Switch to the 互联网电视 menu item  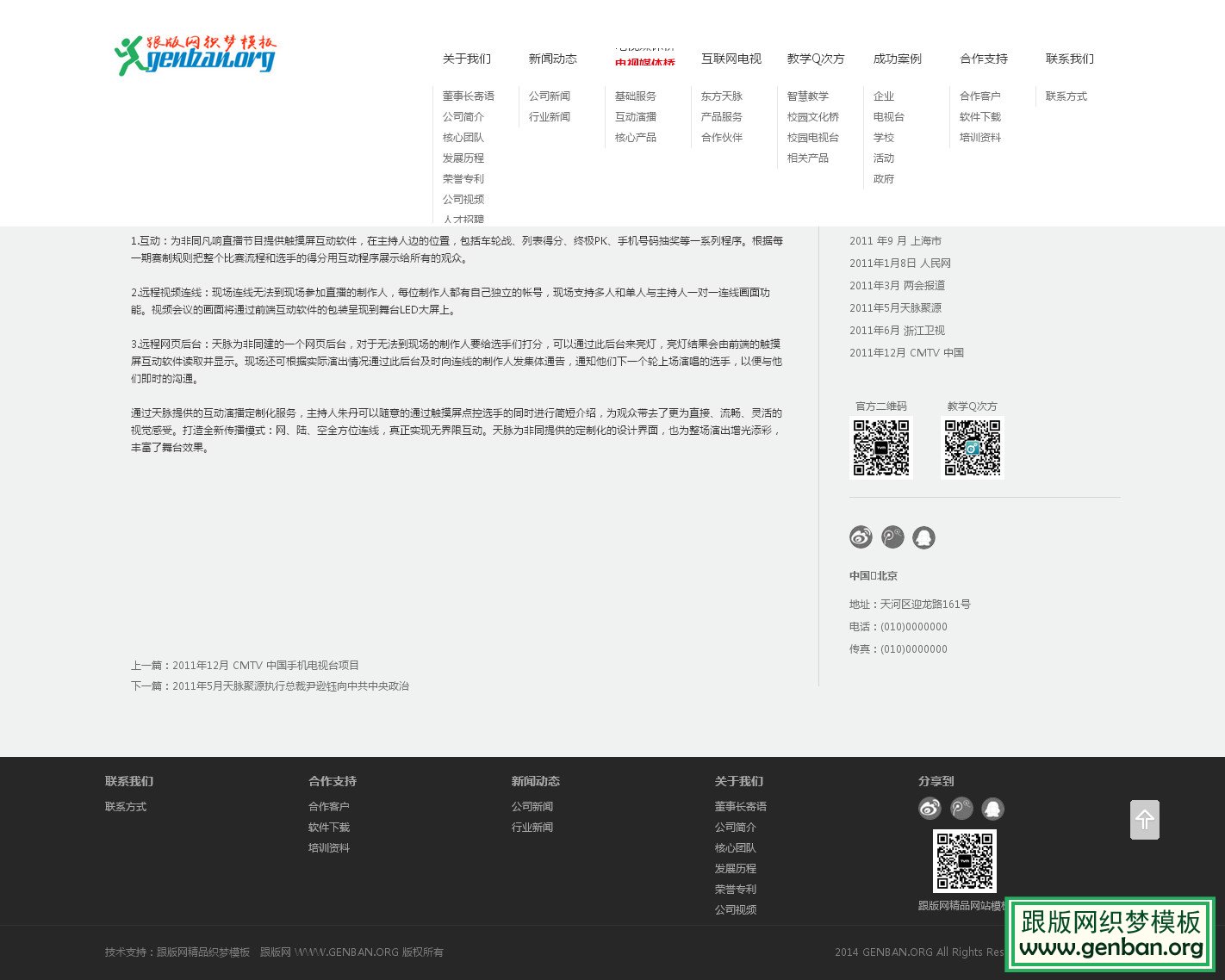tap(730, 59)
